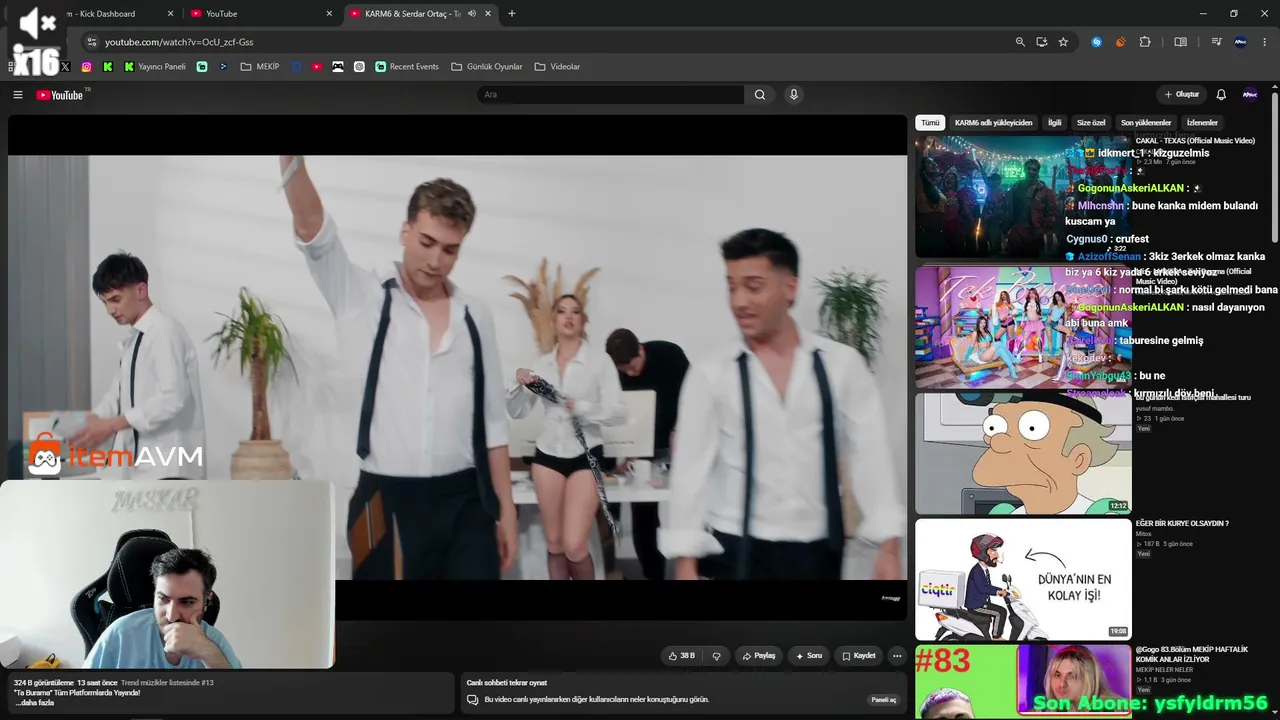This screenshot has height=720, width=1280.
Task: Open YouTube notifications bell
Action: pyautogui.click(x=1221, y=95)
